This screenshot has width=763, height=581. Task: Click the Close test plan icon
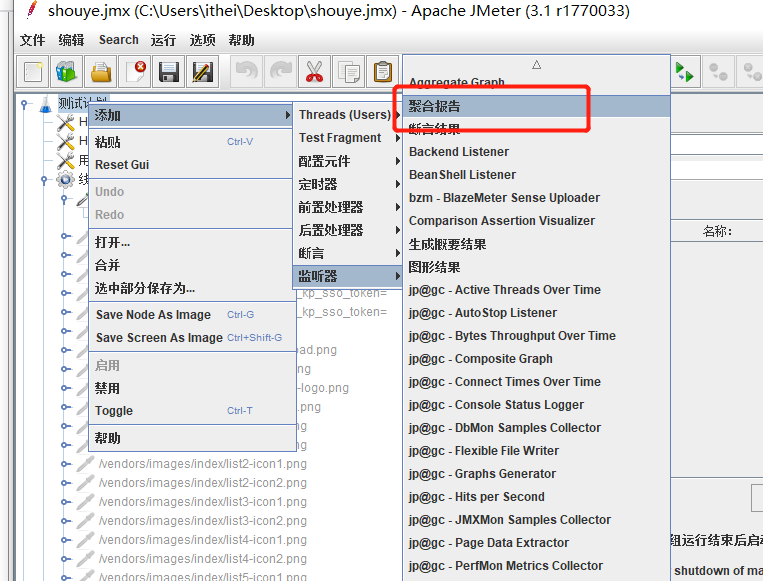click(135, 72)
